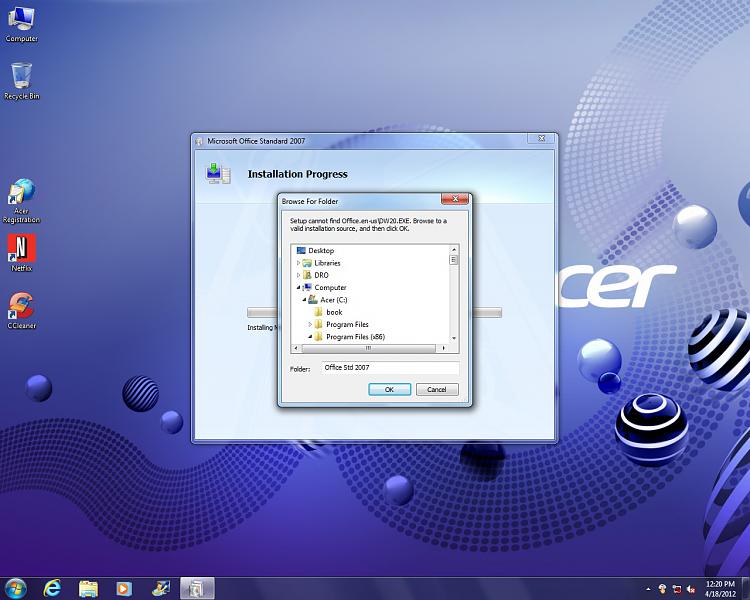Open the Recycle Bin desktop icon

tap(22, 81)
